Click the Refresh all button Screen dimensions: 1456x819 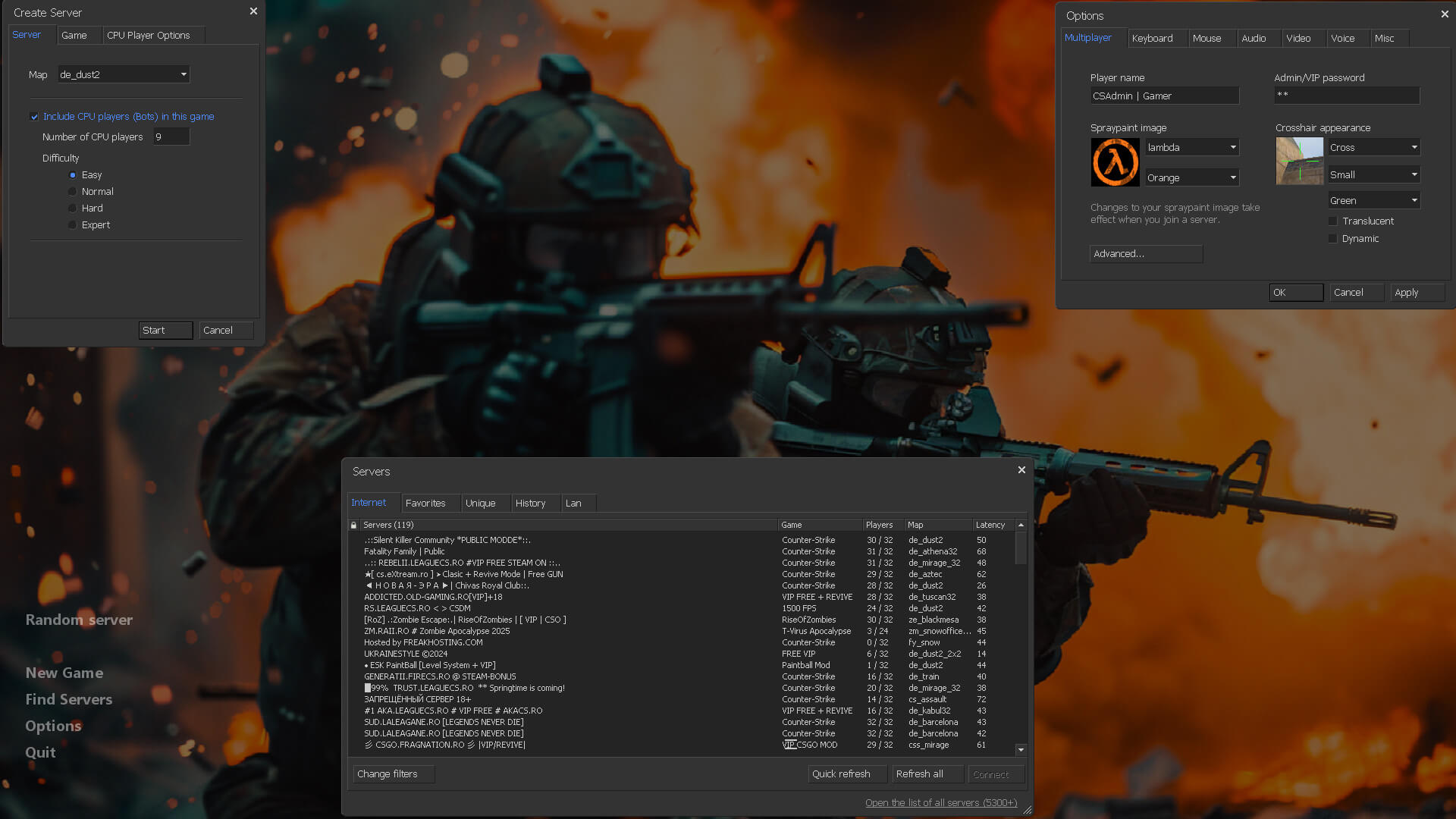927,774
